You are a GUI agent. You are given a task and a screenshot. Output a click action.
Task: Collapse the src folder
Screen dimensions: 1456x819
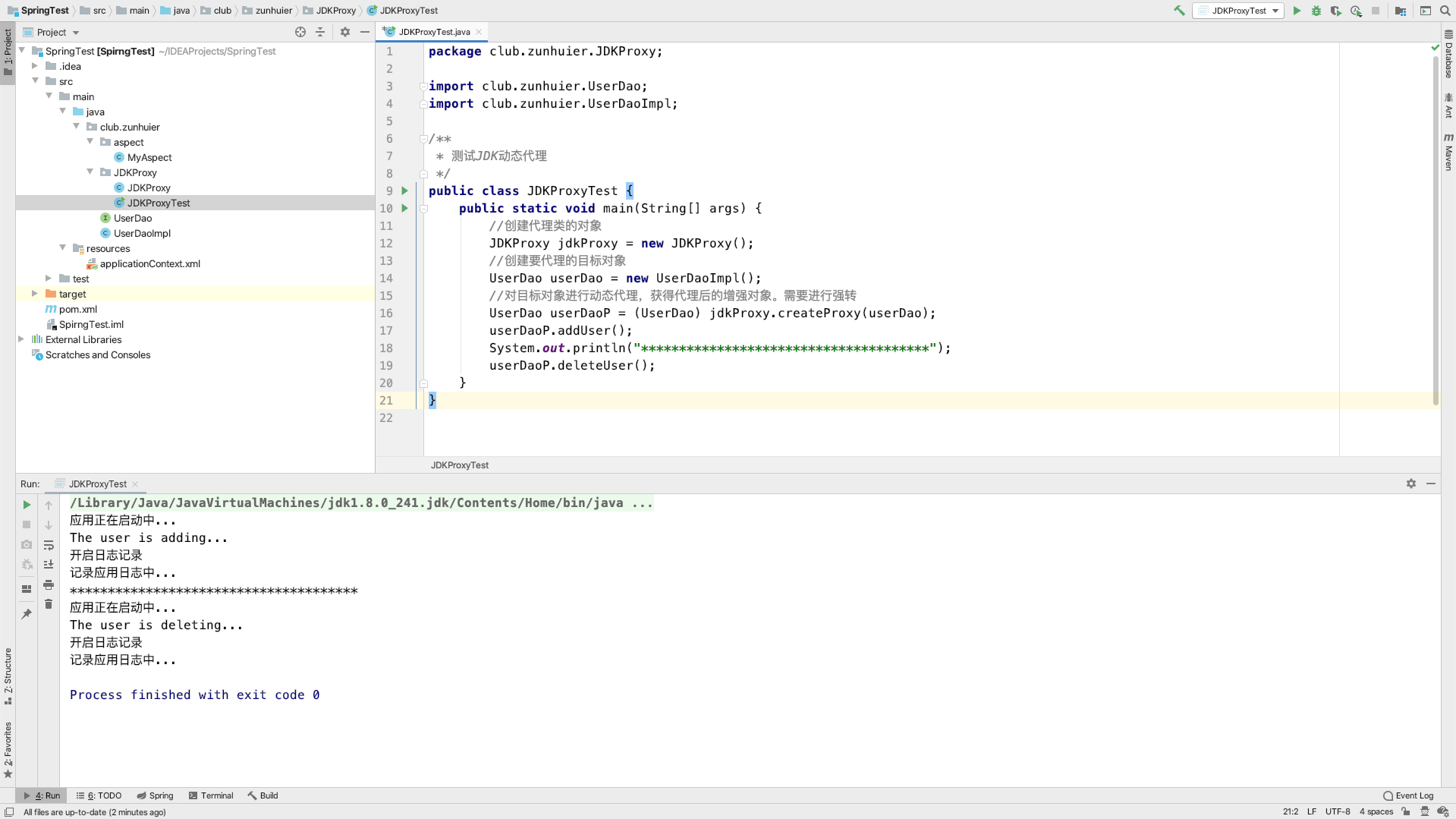click(35, 81)
